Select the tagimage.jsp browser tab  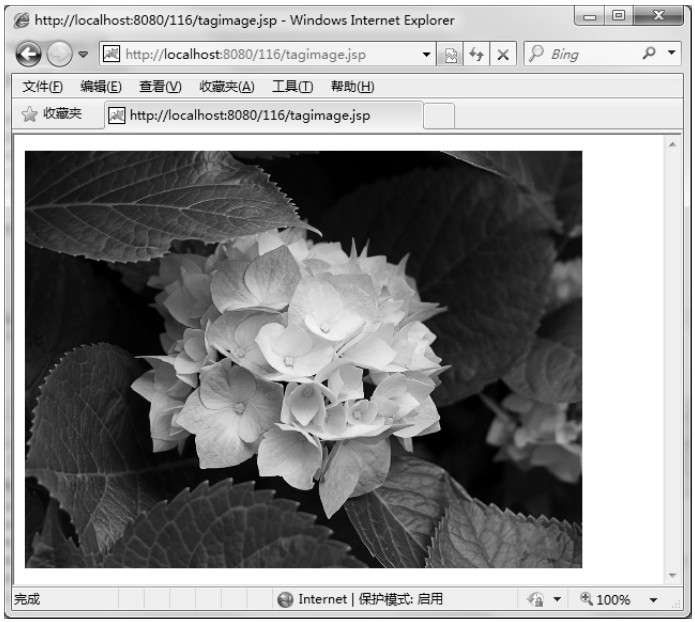[264, 116]
